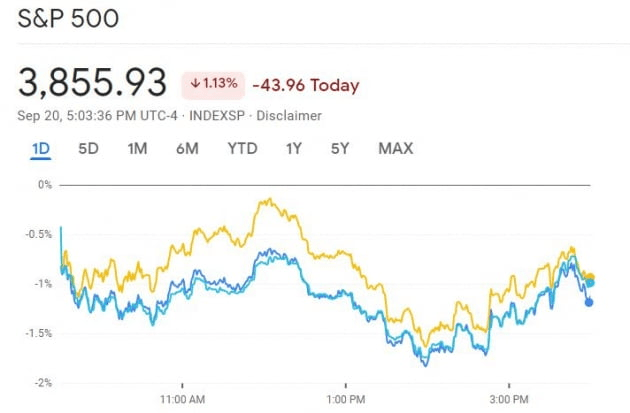The image size is (630, 413).
Task: Open the Disclaimer link
Action: [289, 116]
